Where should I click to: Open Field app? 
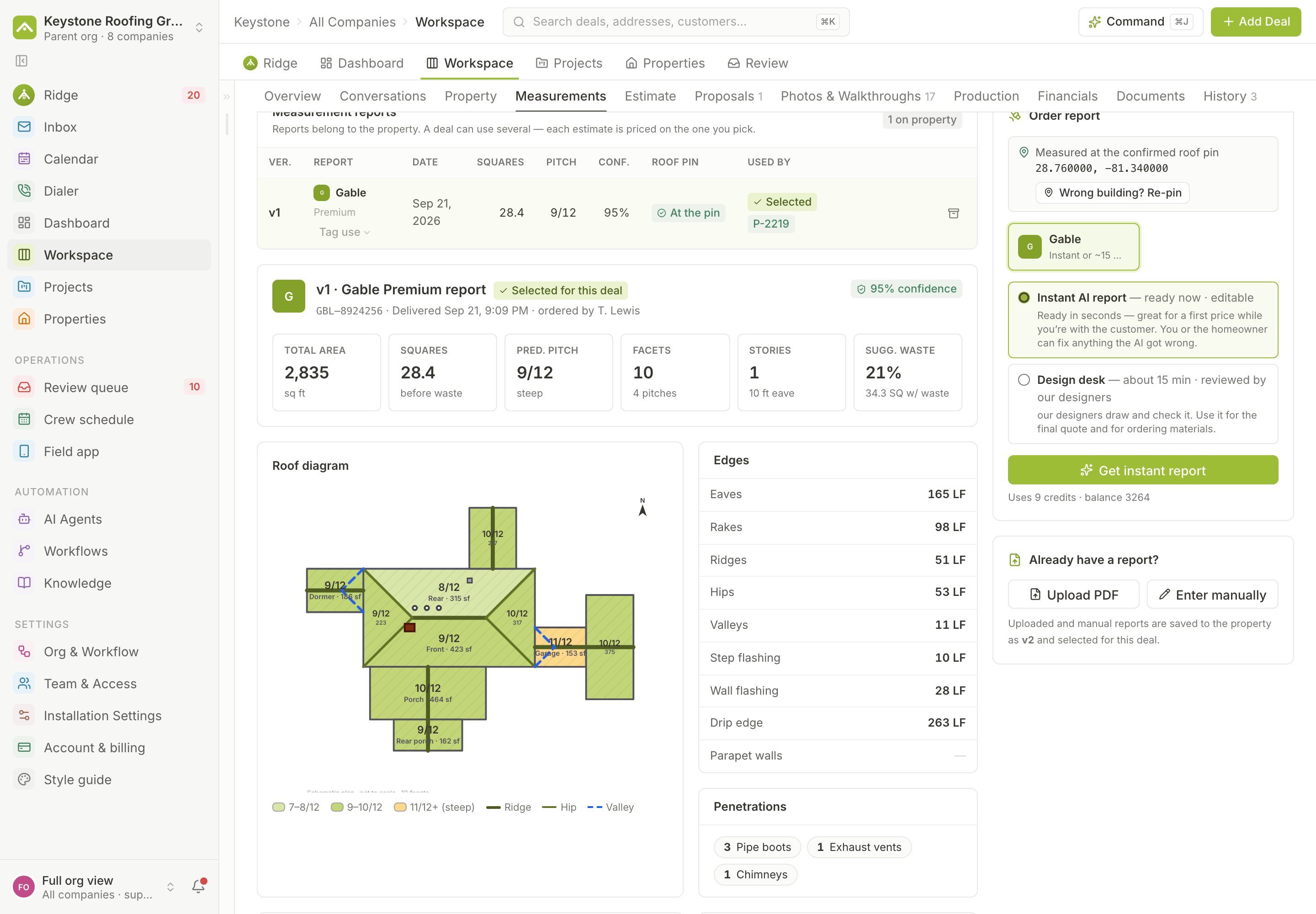109,452
